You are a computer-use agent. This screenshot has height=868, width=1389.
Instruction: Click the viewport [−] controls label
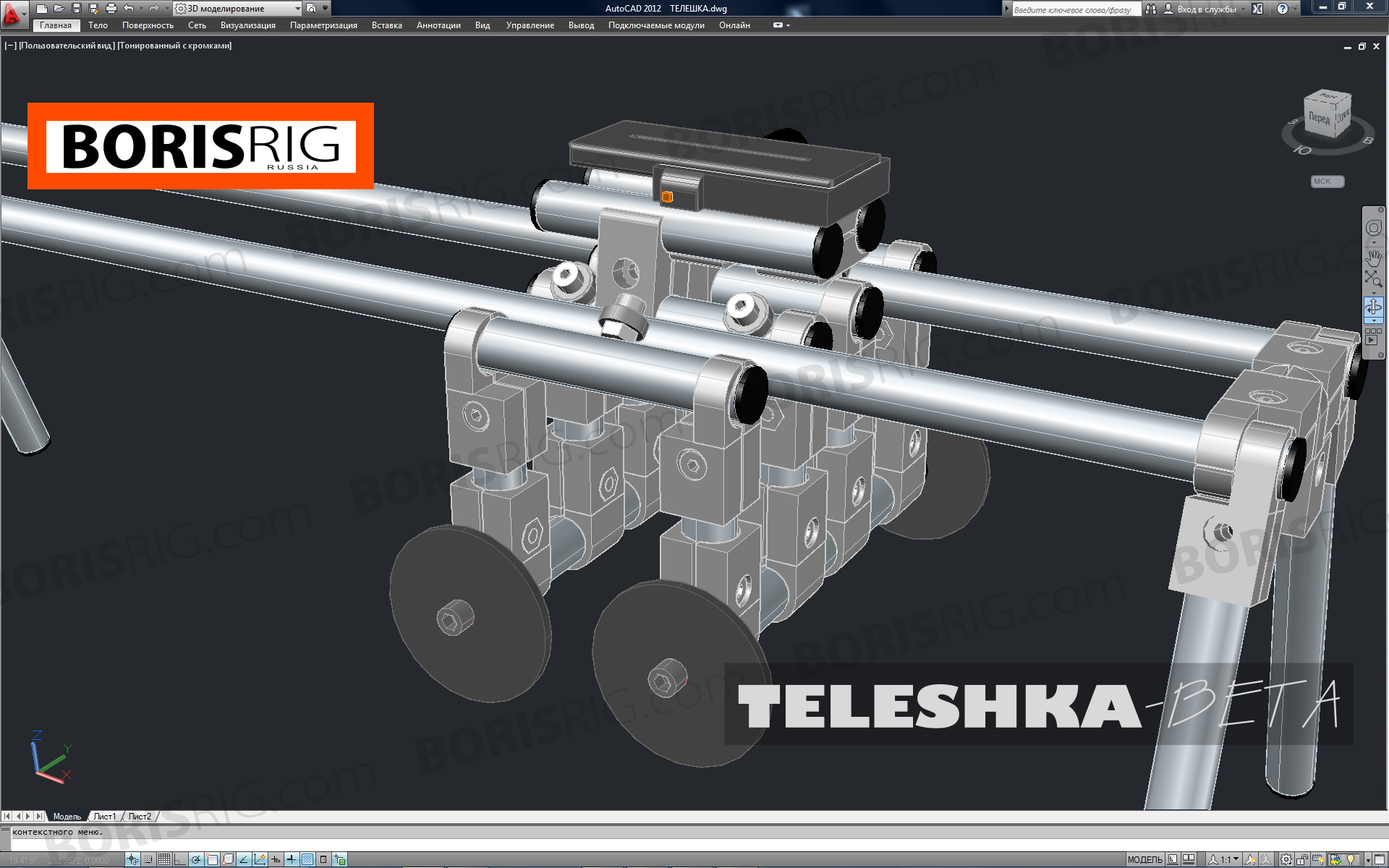click(10, 46)
